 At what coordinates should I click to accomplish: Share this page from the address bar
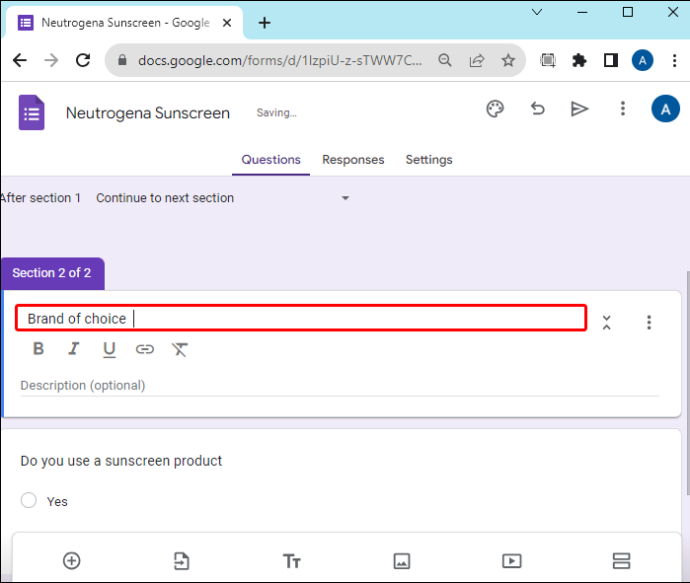(x=477, y=60)
